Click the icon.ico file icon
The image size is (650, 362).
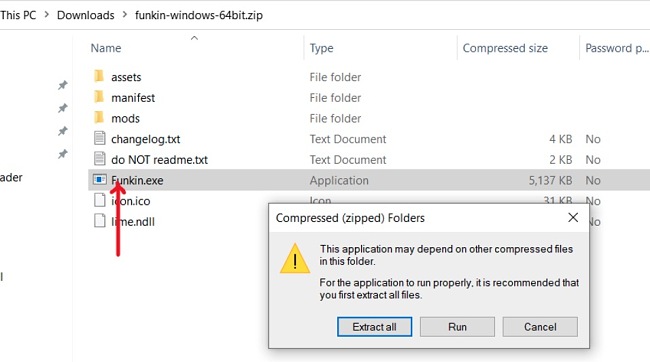(x=99, y=200)
